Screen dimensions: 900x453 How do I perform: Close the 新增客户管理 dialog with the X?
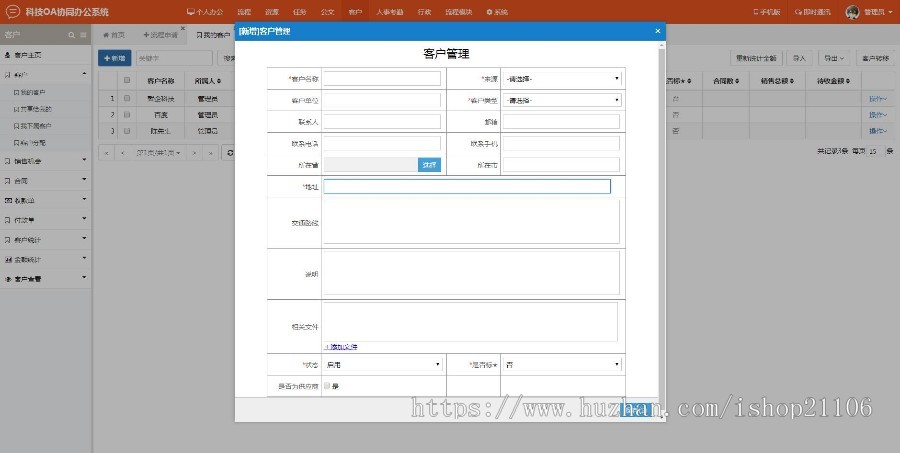tap(658, 31)
